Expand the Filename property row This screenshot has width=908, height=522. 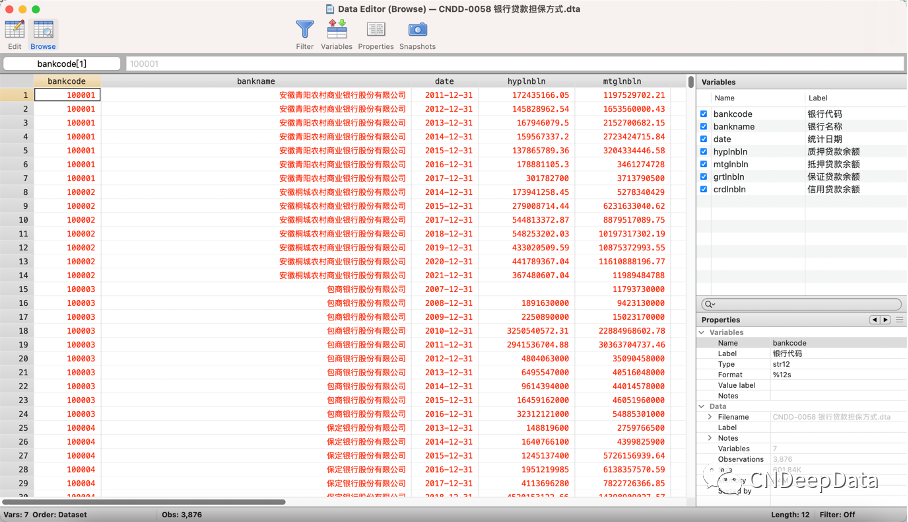(710, 417)
